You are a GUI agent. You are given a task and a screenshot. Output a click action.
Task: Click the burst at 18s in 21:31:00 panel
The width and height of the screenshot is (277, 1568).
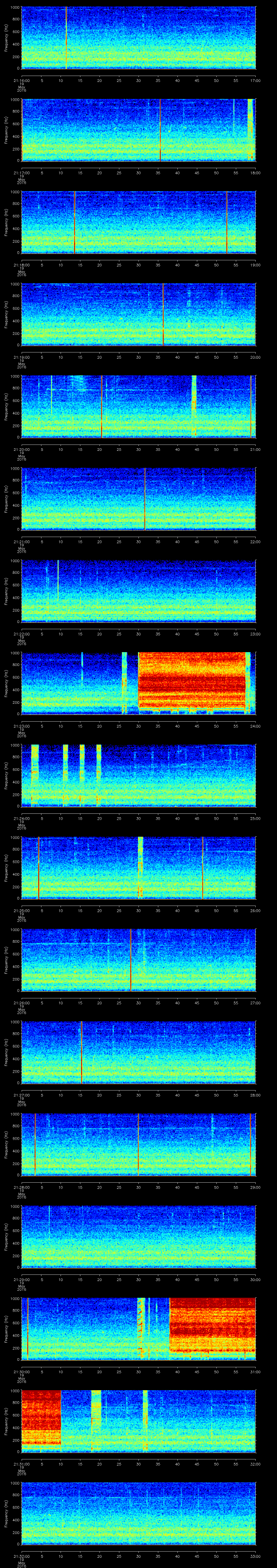[x=96, y=1421]
